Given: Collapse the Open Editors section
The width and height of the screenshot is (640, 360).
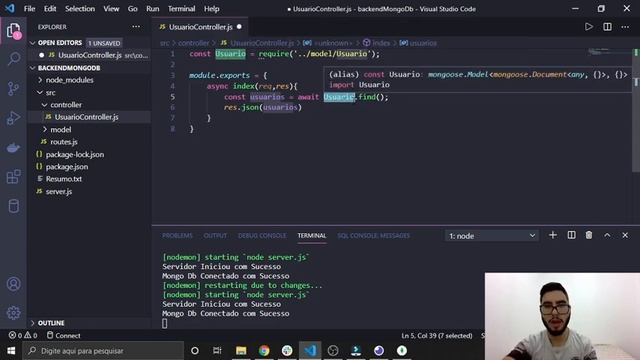Looking at the screenshot, I should (33, 43).
